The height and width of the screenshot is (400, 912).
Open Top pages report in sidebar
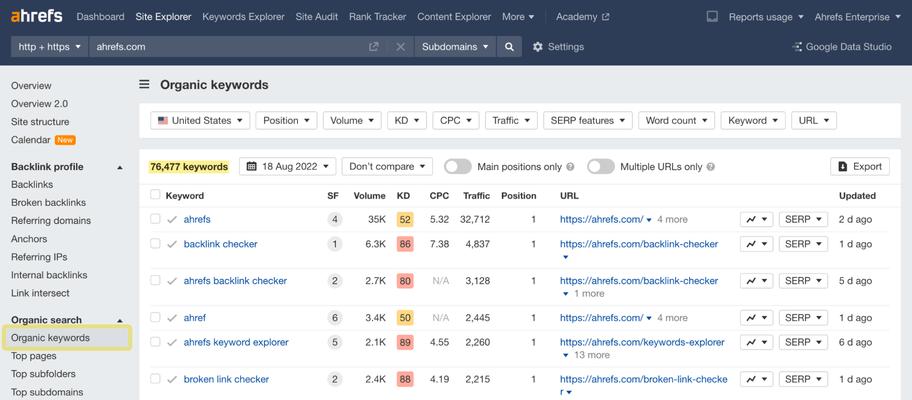click(34, 356)
